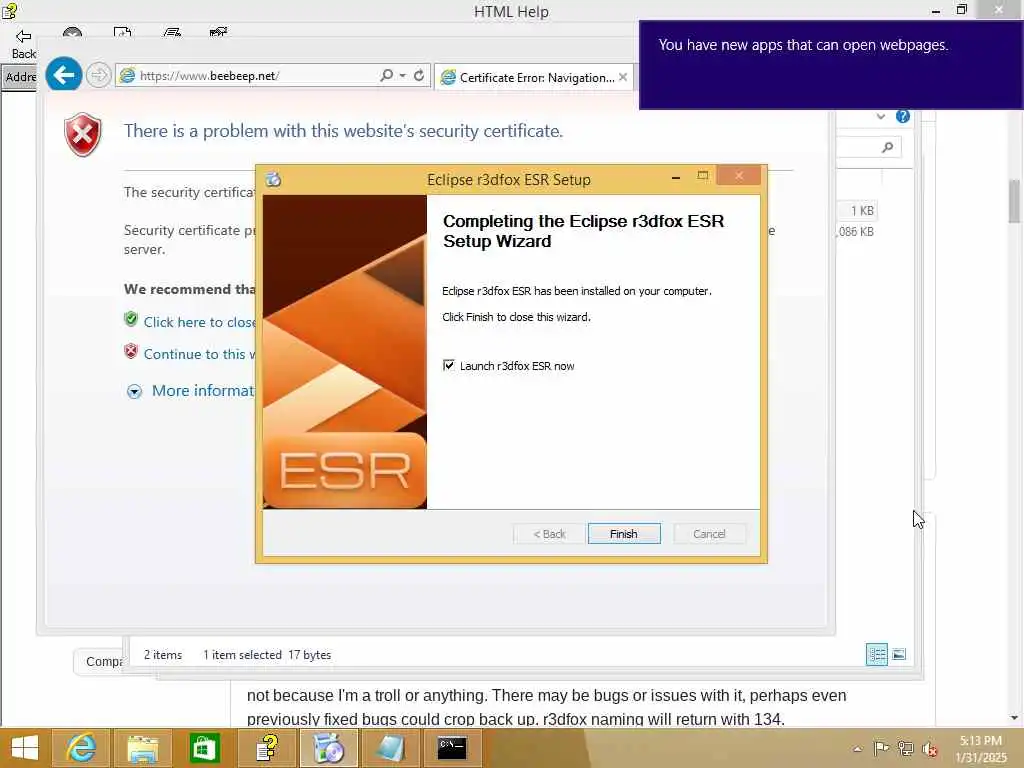Click the muted volume tray icon

(x=929, y=749)
